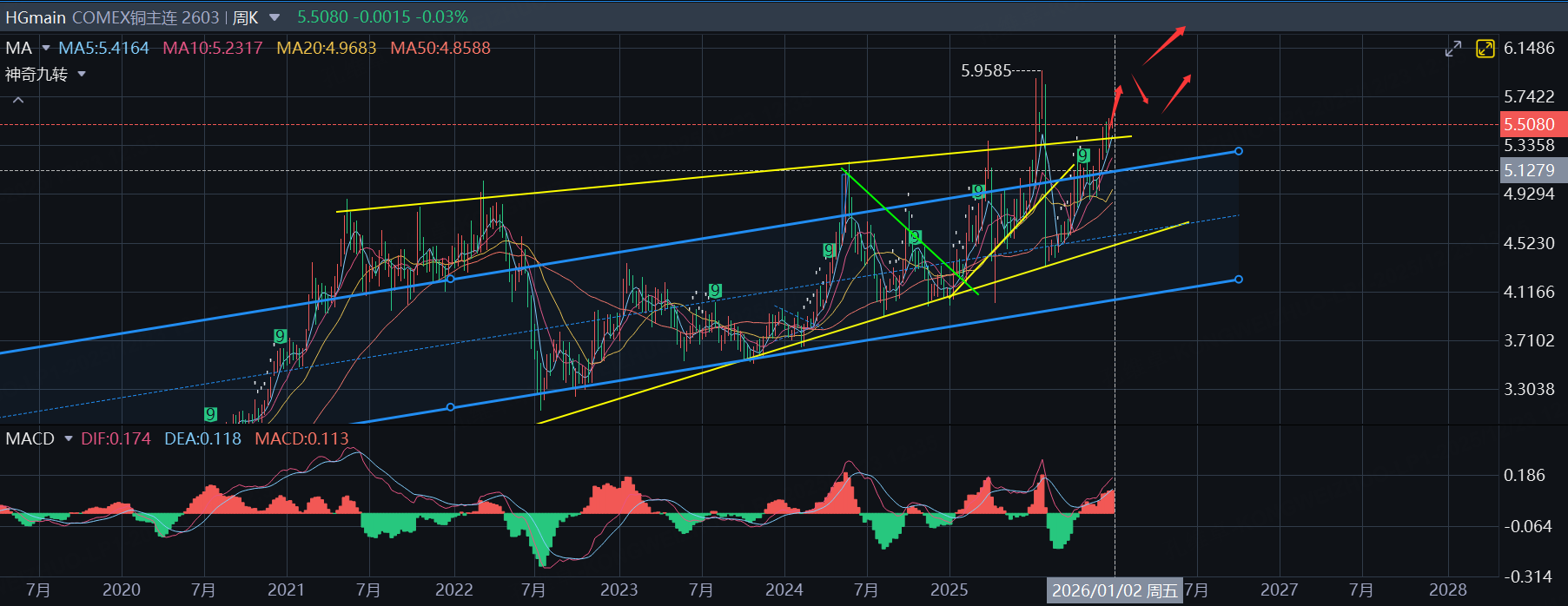This screenshot has height=606, width=1568.
Task: Click the yellow fullscreen box icon
Action: click(1485, 49)
